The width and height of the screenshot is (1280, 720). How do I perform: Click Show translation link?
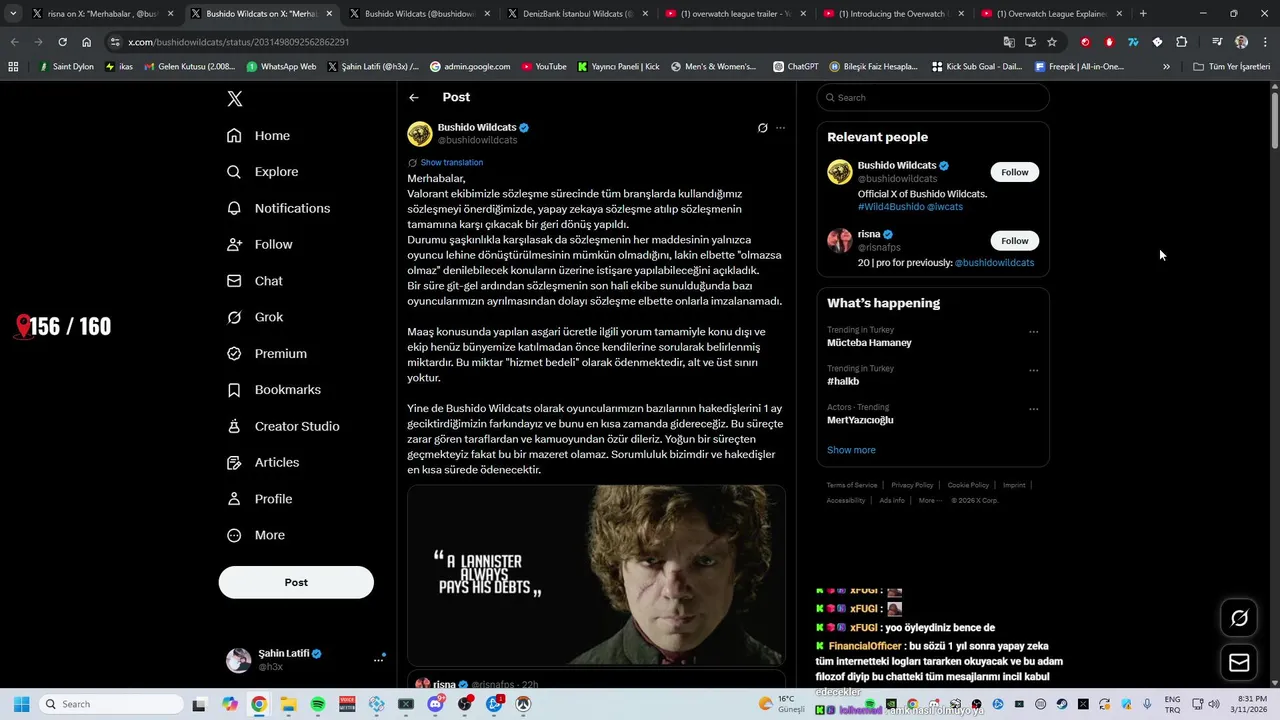pyautogui.click(x=451, y=162)
